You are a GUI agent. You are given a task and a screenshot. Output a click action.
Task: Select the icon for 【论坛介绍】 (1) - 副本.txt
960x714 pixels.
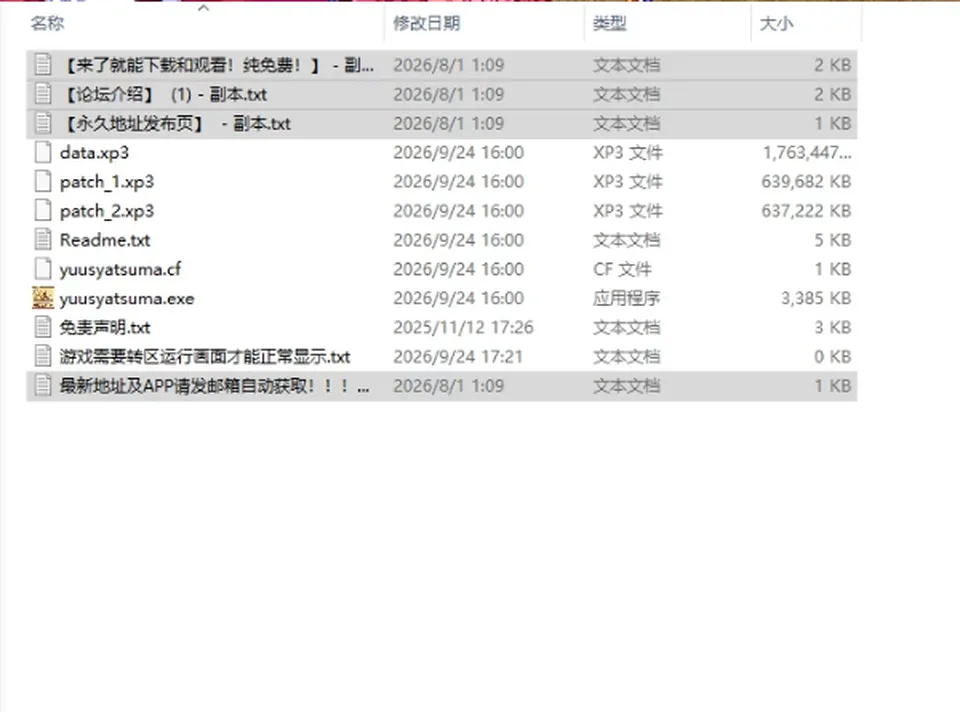pos(43,94)
